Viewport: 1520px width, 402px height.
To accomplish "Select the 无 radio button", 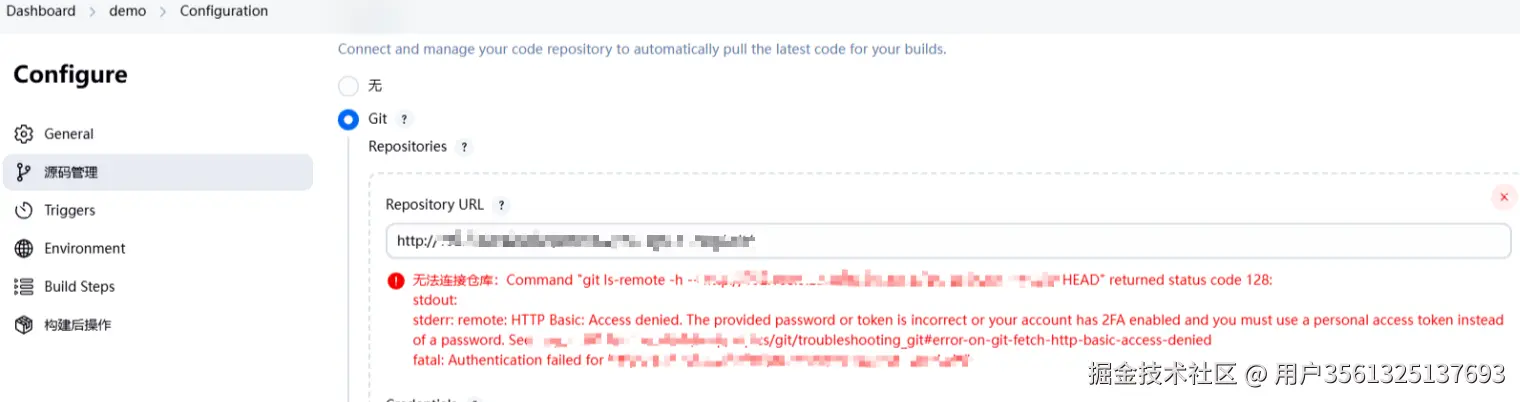I will pyautogui.click(x=348, y=86).
